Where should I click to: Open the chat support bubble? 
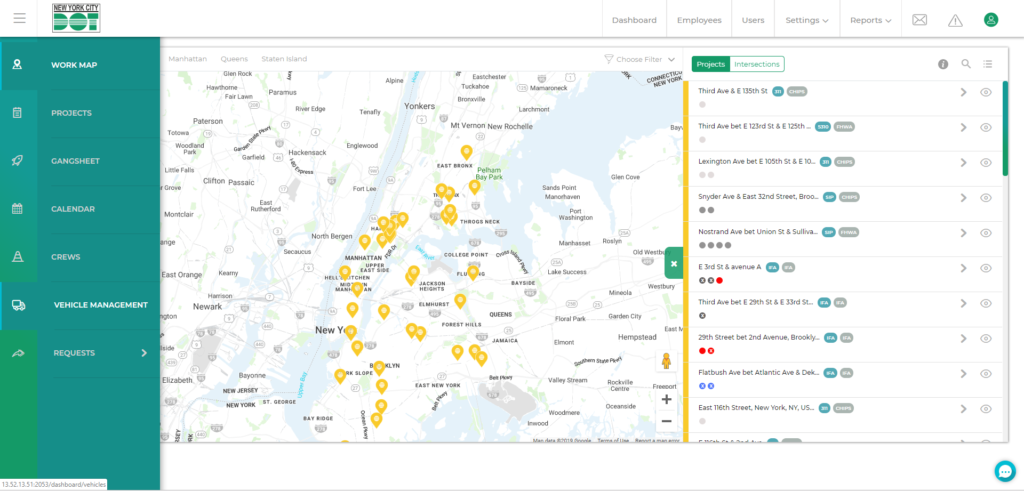pyautogui.click(x=1005, y=471)
